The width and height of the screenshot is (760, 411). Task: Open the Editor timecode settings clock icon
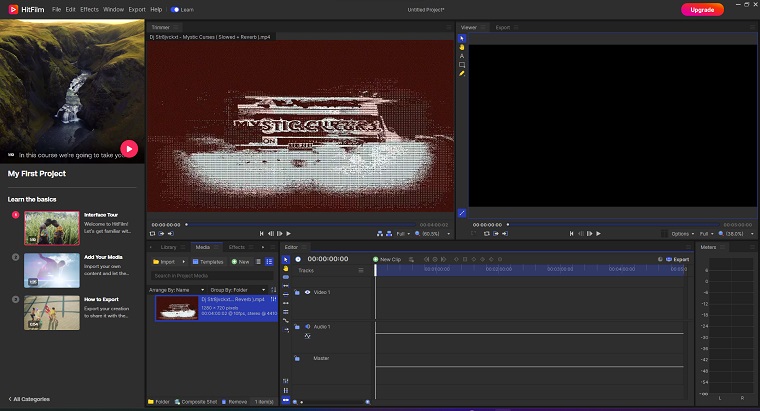[298, 259]
